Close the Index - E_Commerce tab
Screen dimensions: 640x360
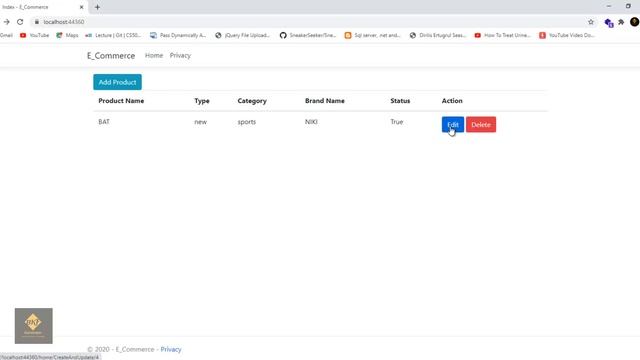tap(81, 7)
